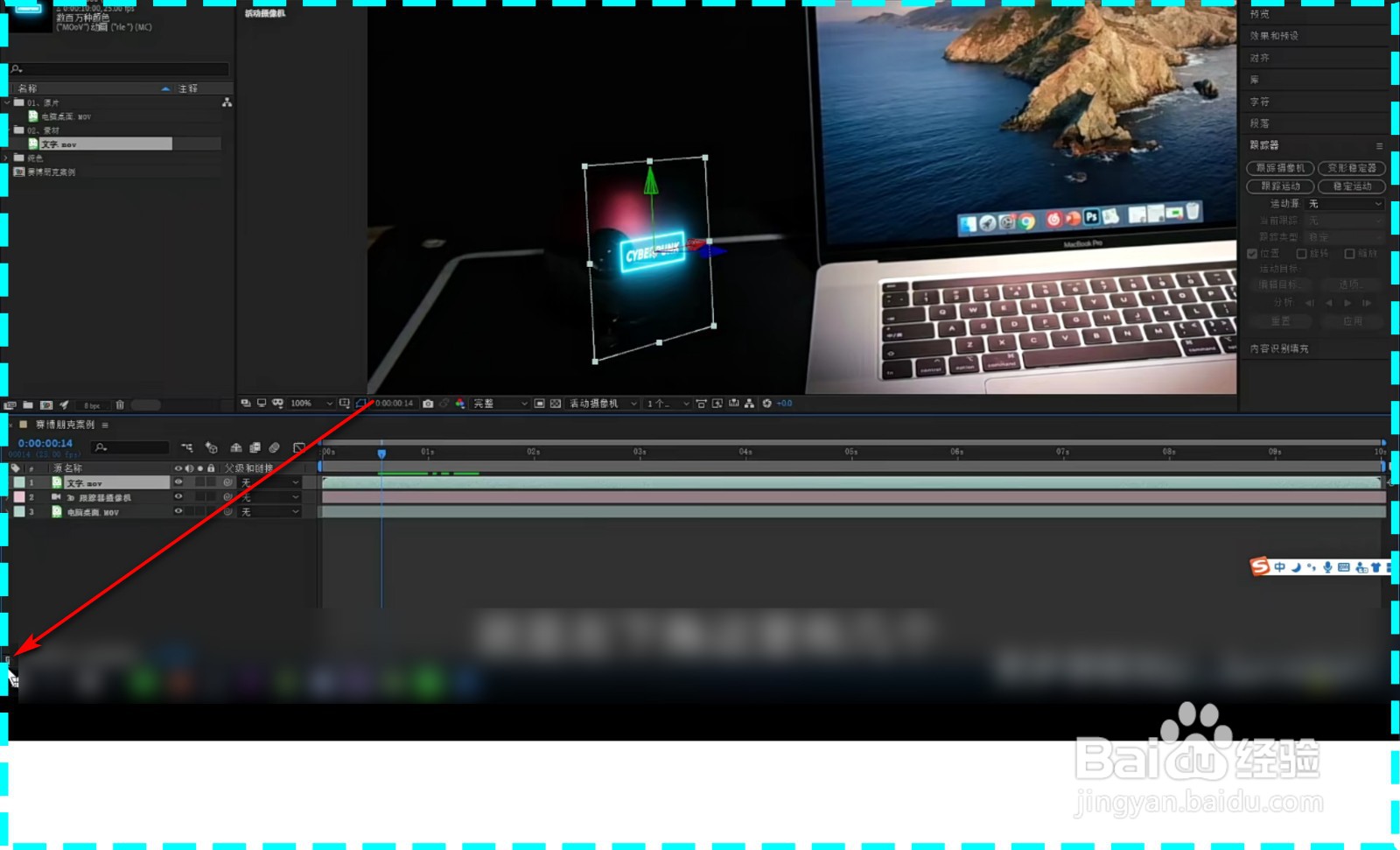Open the 活动摄像机 3D view dropdown
Image resolution: width=1400 pixels, height=850 pixels.
click(603, 404)
